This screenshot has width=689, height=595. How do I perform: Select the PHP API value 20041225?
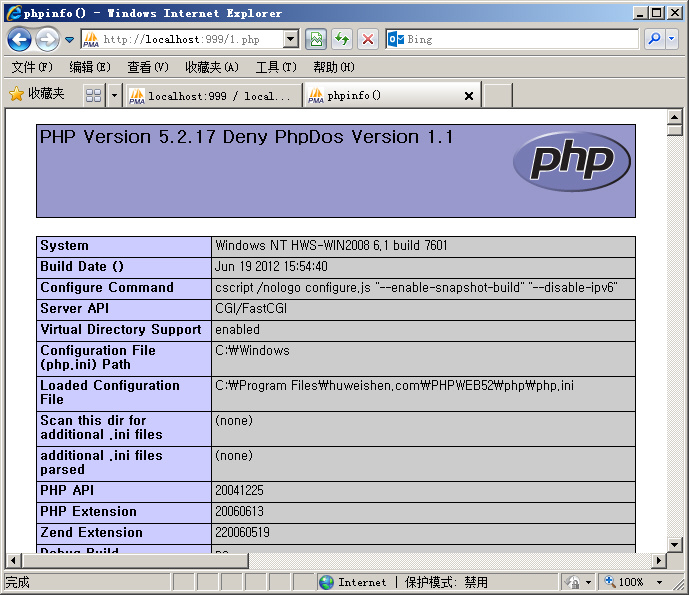point(239,490)
